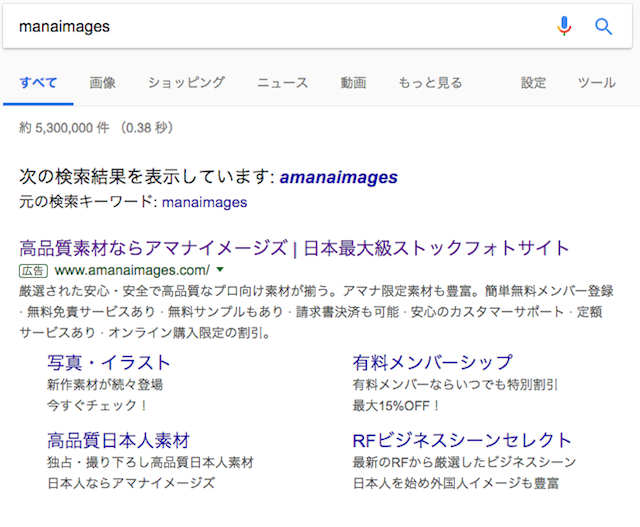Click the text 新作素材が続々登場

coord(105,385)
